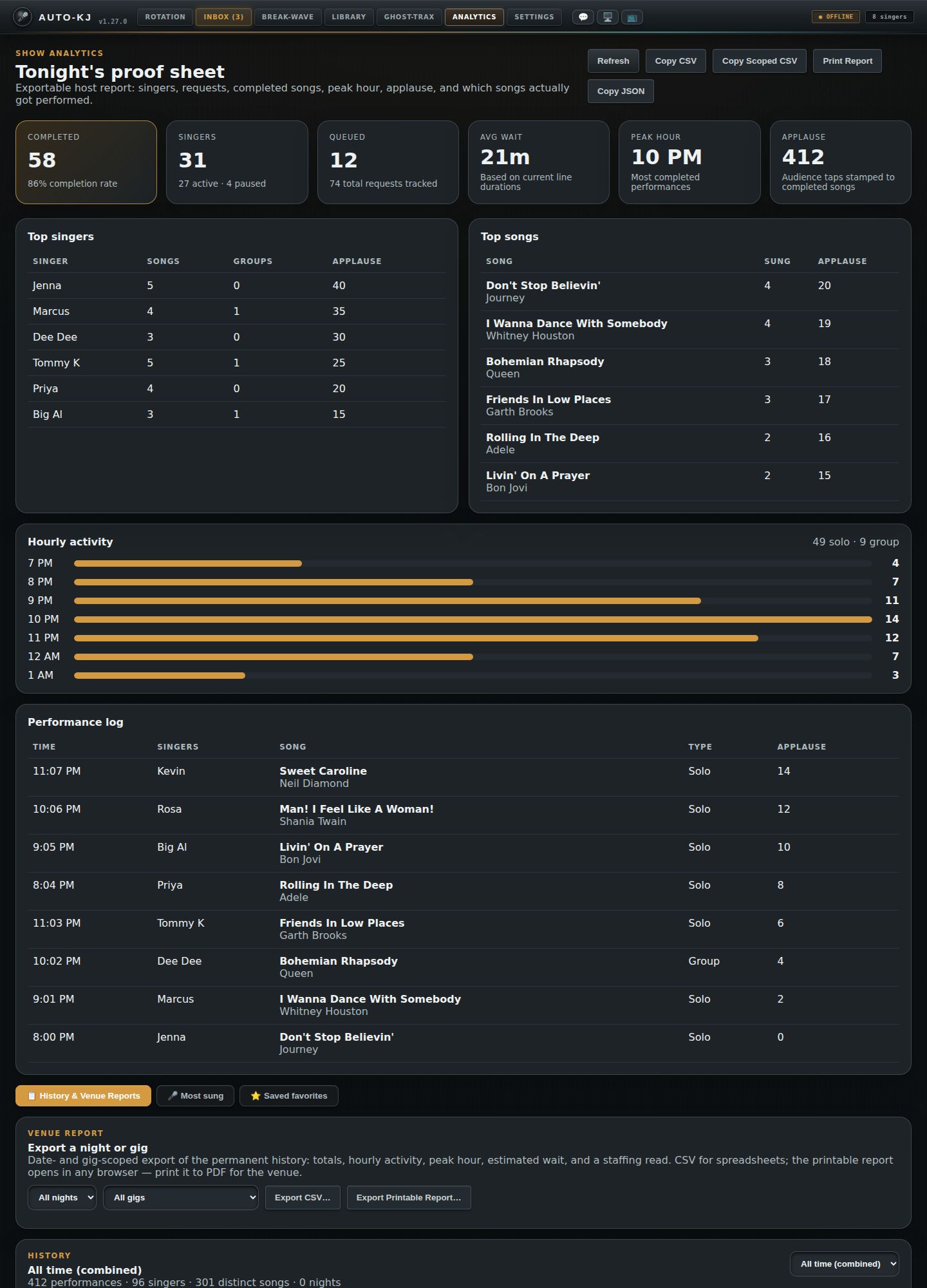Click Jenna in the Top singers table
This screenshot has height=1288, width=927.
[47, 286]
